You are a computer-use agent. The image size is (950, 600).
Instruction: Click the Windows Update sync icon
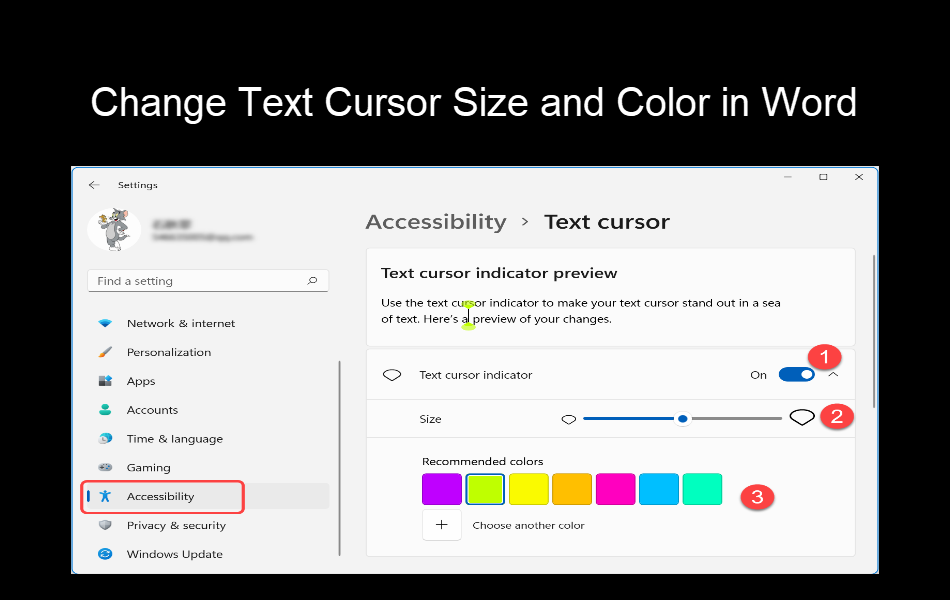tap(105, 554)
